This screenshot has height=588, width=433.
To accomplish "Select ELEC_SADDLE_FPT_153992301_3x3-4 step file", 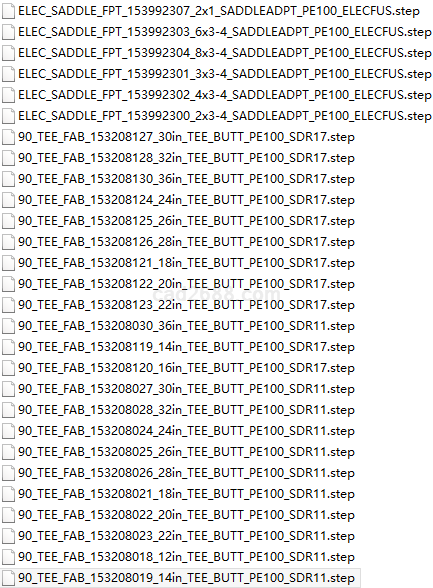I will point(225,74).
